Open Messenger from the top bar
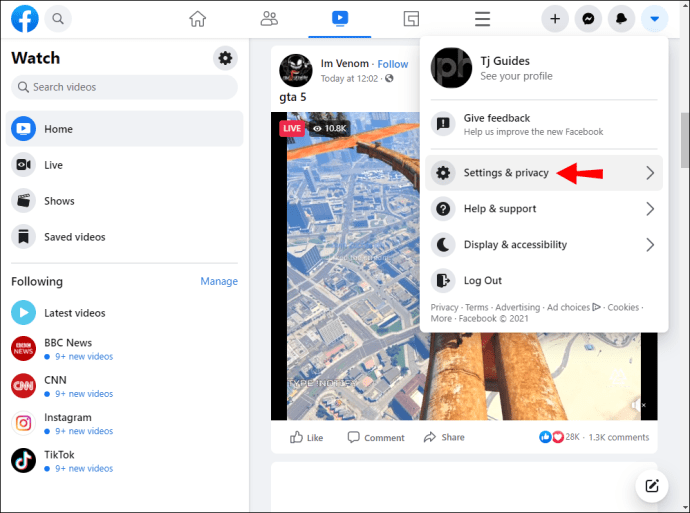 click(588, 19)
